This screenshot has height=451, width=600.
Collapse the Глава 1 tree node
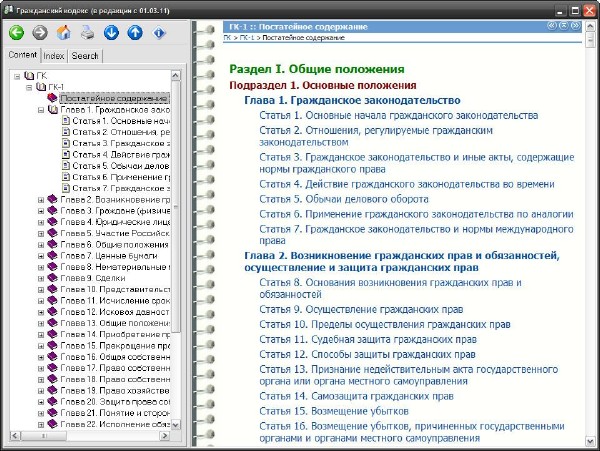coord(41,110)
